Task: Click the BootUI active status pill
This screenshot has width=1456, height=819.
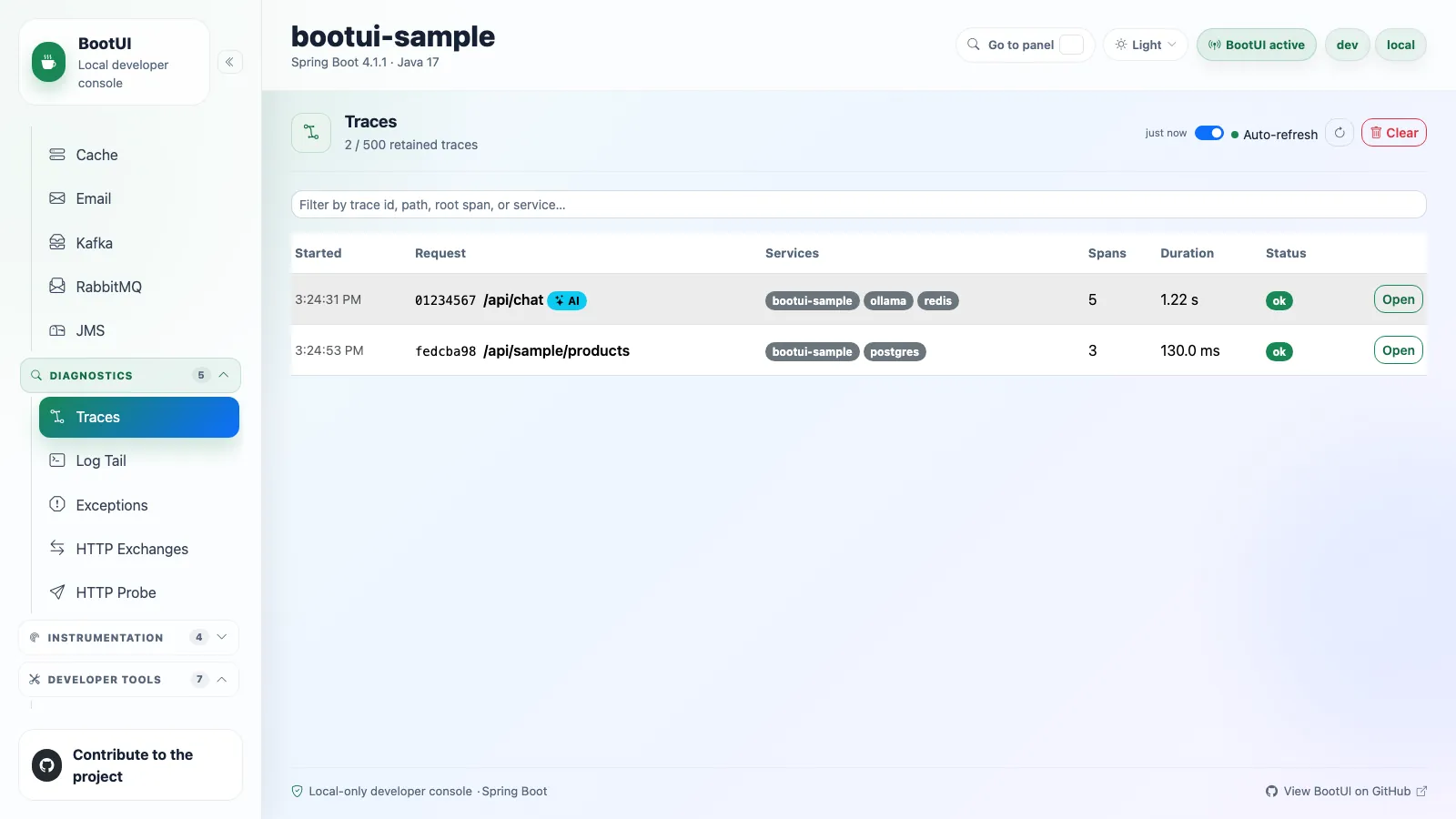Action: point(1257,45)
